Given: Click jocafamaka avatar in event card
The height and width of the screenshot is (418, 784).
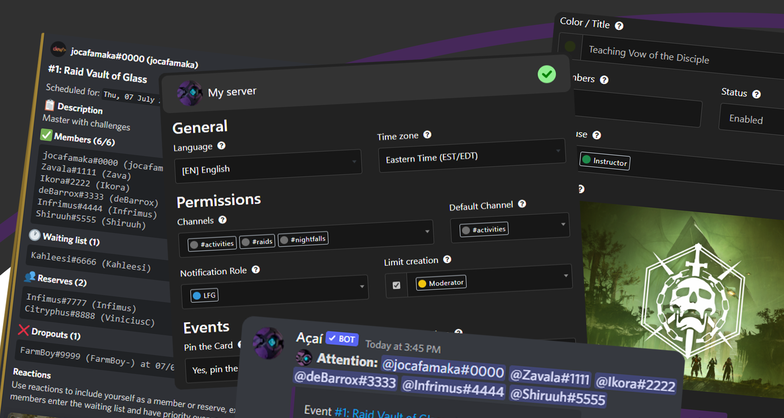Looking at the screenshot, I should (x=58, y=49).
